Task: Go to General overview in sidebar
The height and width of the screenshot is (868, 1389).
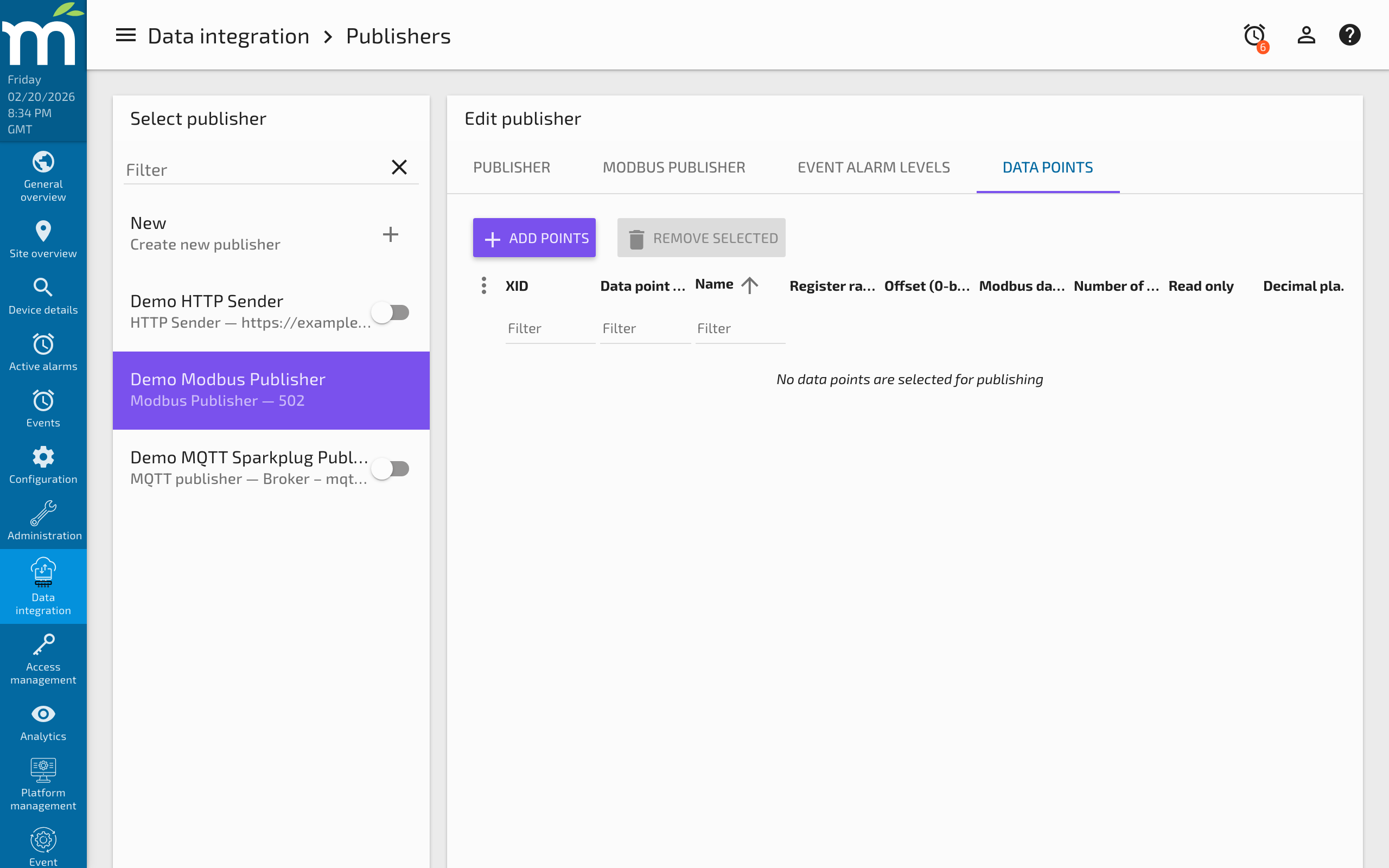Action: pos(43,176)
